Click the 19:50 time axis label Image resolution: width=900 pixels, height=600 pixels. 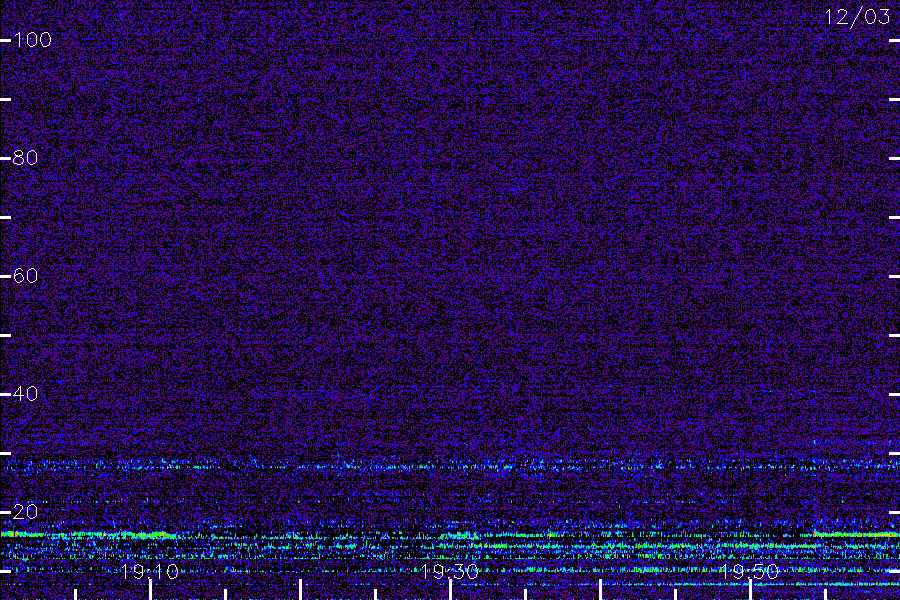(750, 572)
